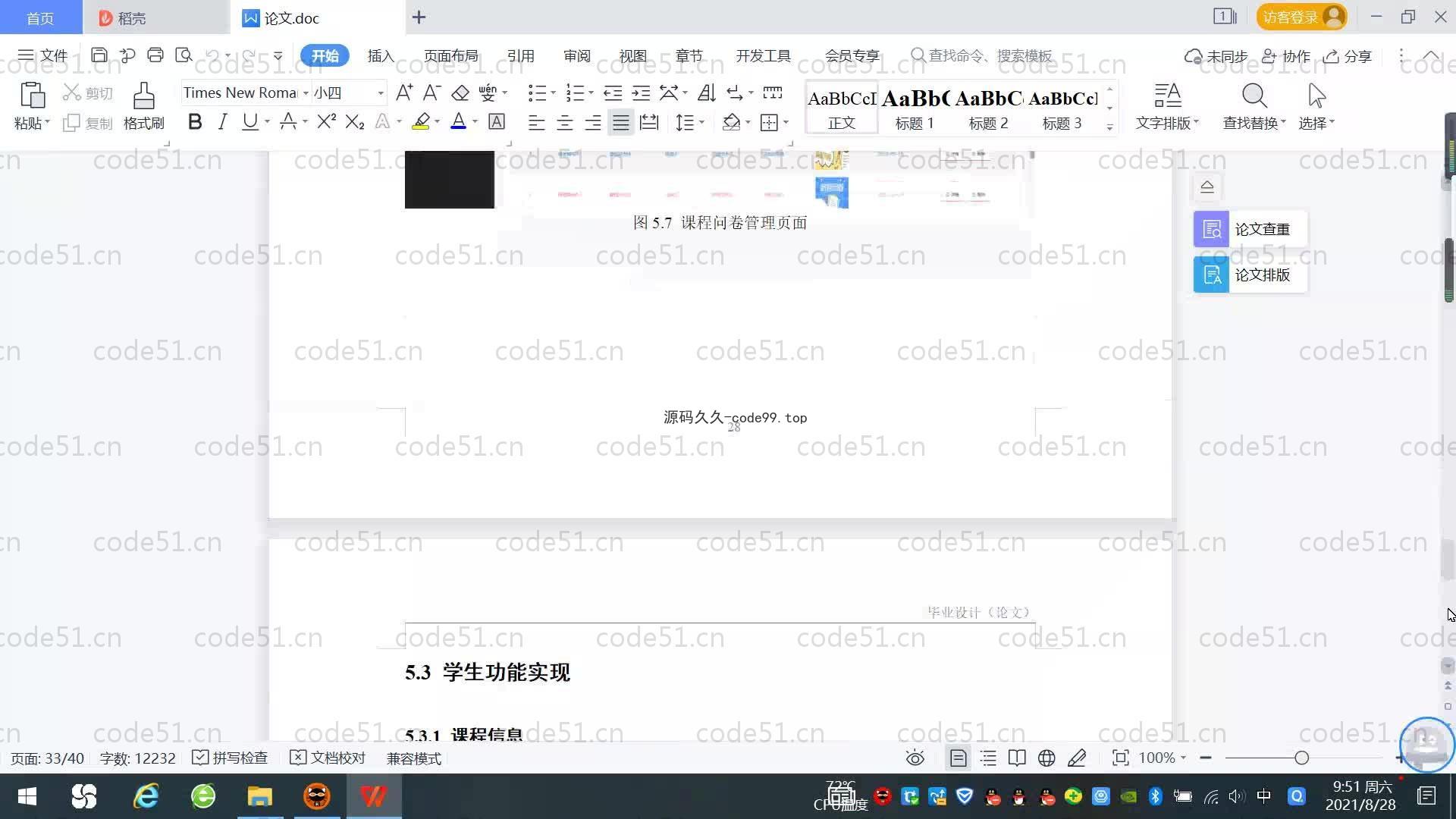
Task: Expand quick access toolbar customization arrow
Action: 278,55
